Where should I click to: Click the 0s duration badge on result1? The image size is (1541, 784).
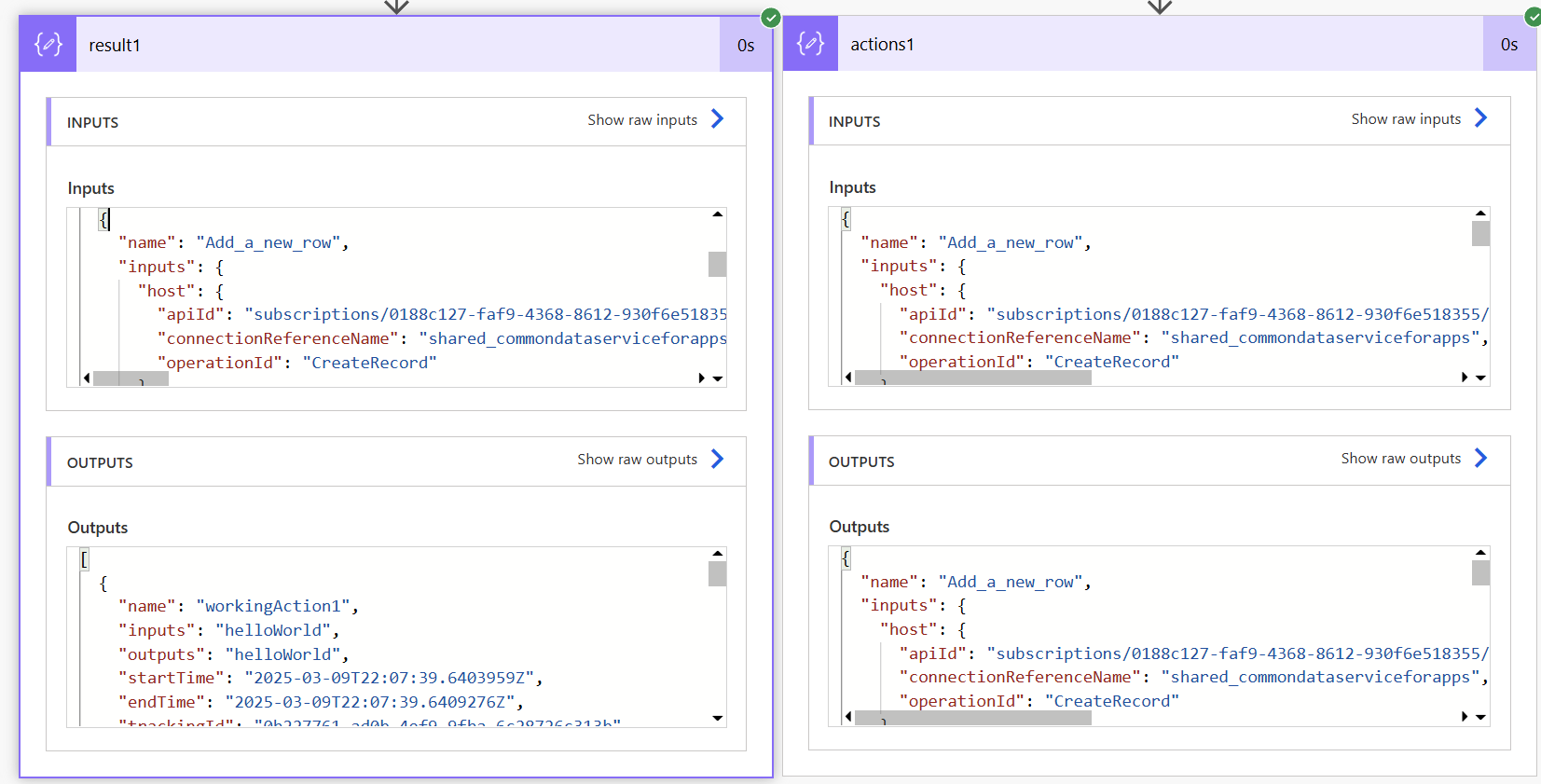click(x=746, y=45)
